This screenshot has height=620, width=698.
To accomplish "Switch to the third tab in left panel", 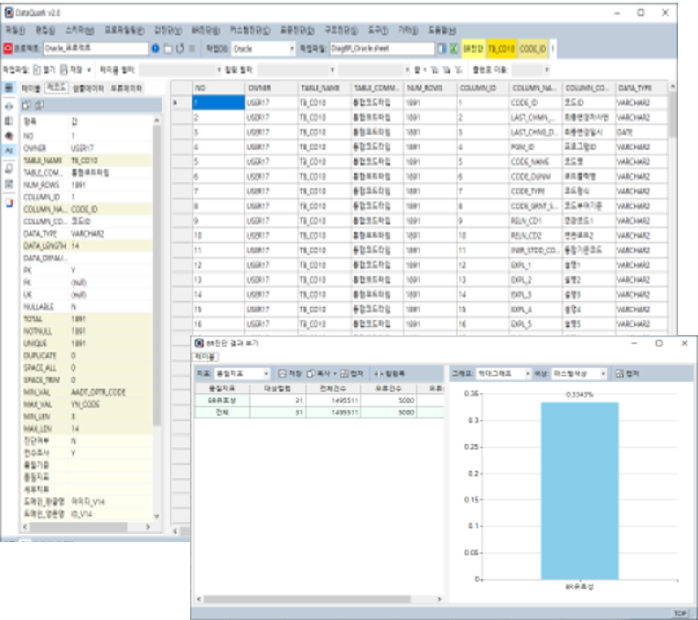I will 88,88.
